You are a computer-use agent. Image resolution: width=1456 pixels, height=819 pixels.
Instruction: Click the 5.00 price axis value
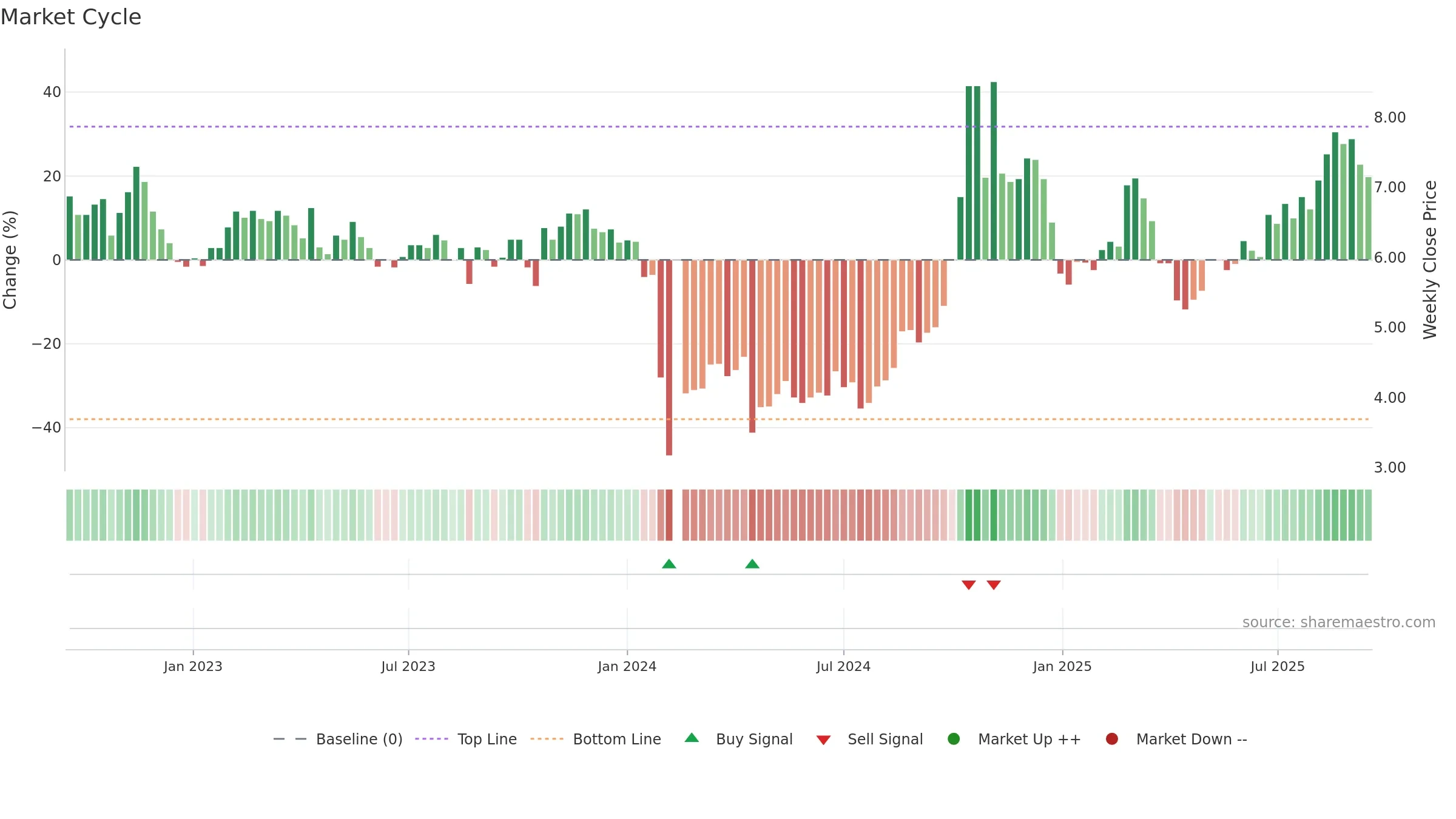point(1390,328)
